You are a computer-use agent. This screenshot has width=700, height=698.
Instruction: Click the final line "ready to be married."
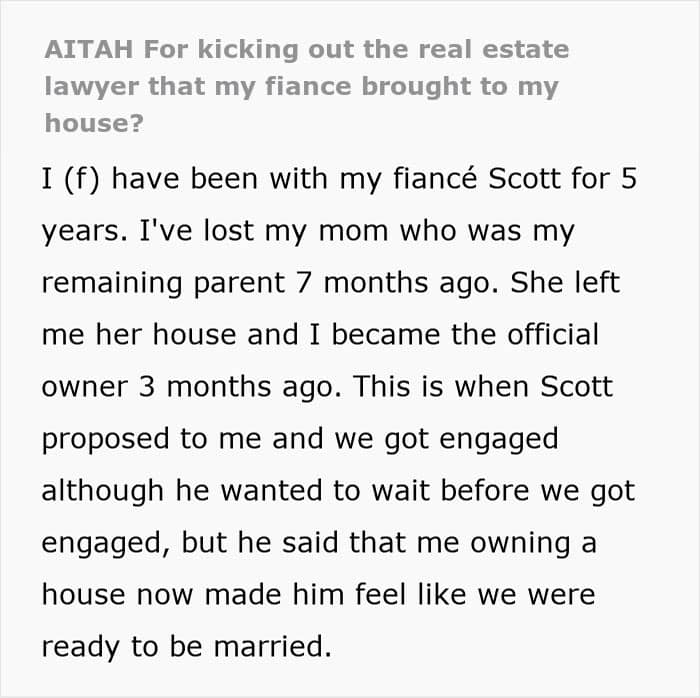185,645
